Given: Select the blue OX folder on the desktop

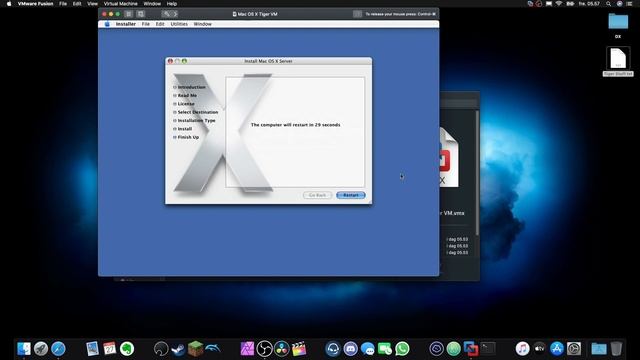Looking at the screenshot, I should 618,21.
